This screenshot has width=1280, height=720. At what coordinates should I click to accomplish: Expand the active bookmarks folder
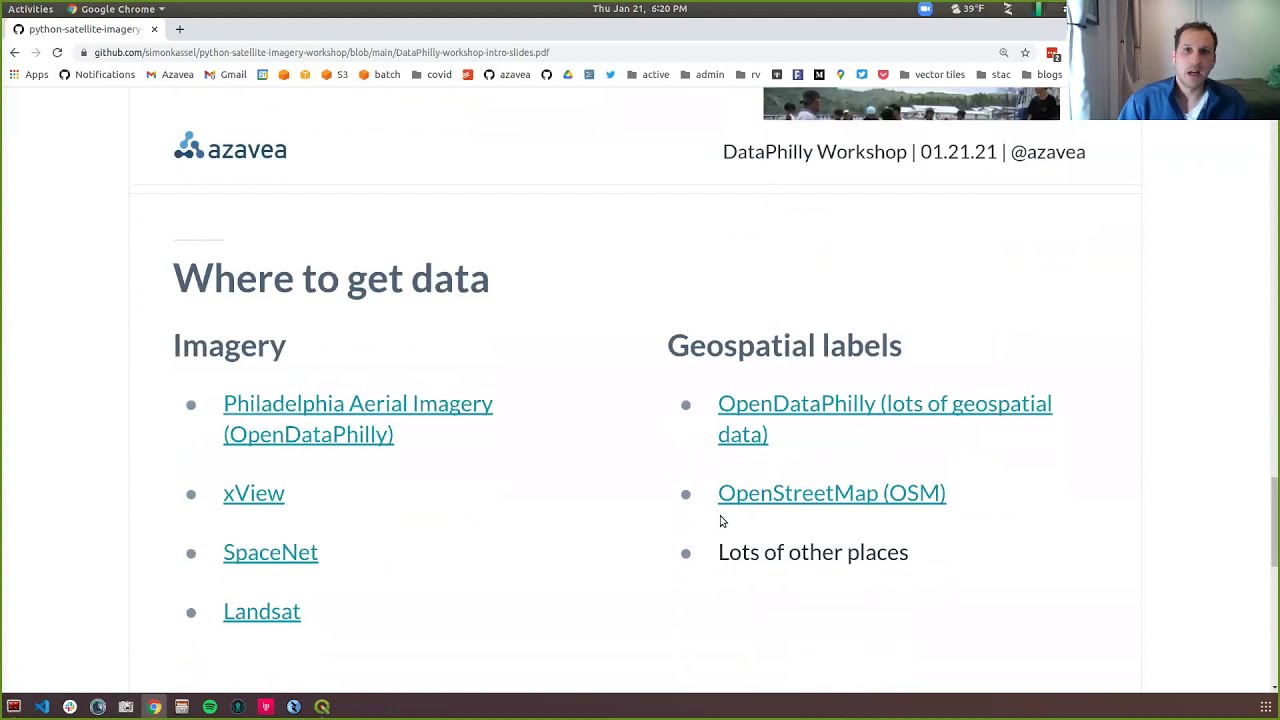pyautogui.click(x=648, y=74)
